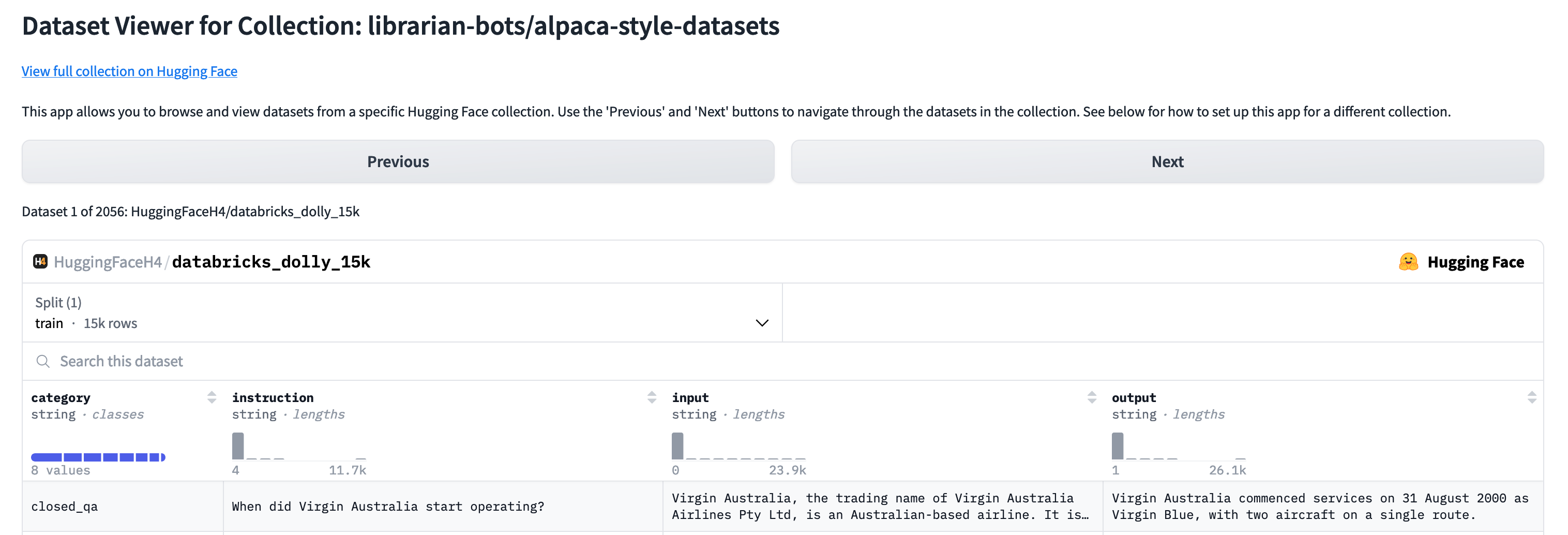
Task: Go to the Next dataset
Action: (x=1167, y=161)
